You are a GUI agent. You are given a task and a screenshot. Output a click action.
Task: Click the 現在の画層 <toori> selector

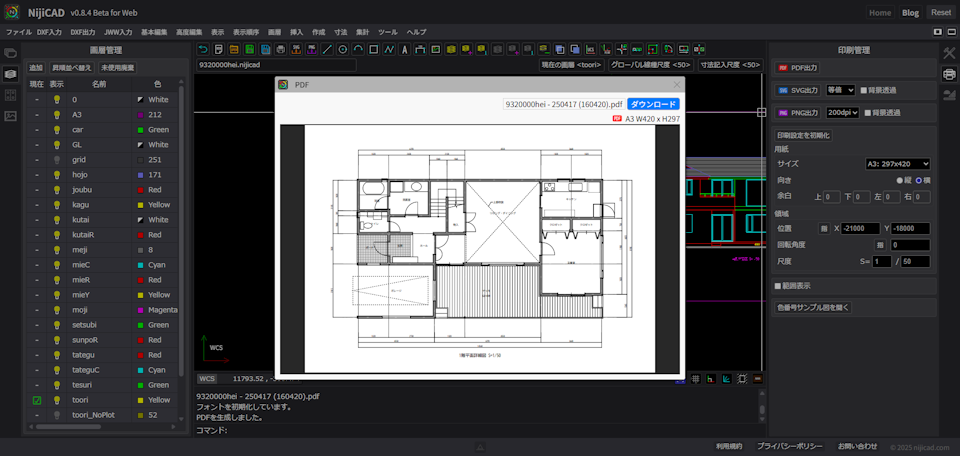pyautogui.click(x=572, y=65)
